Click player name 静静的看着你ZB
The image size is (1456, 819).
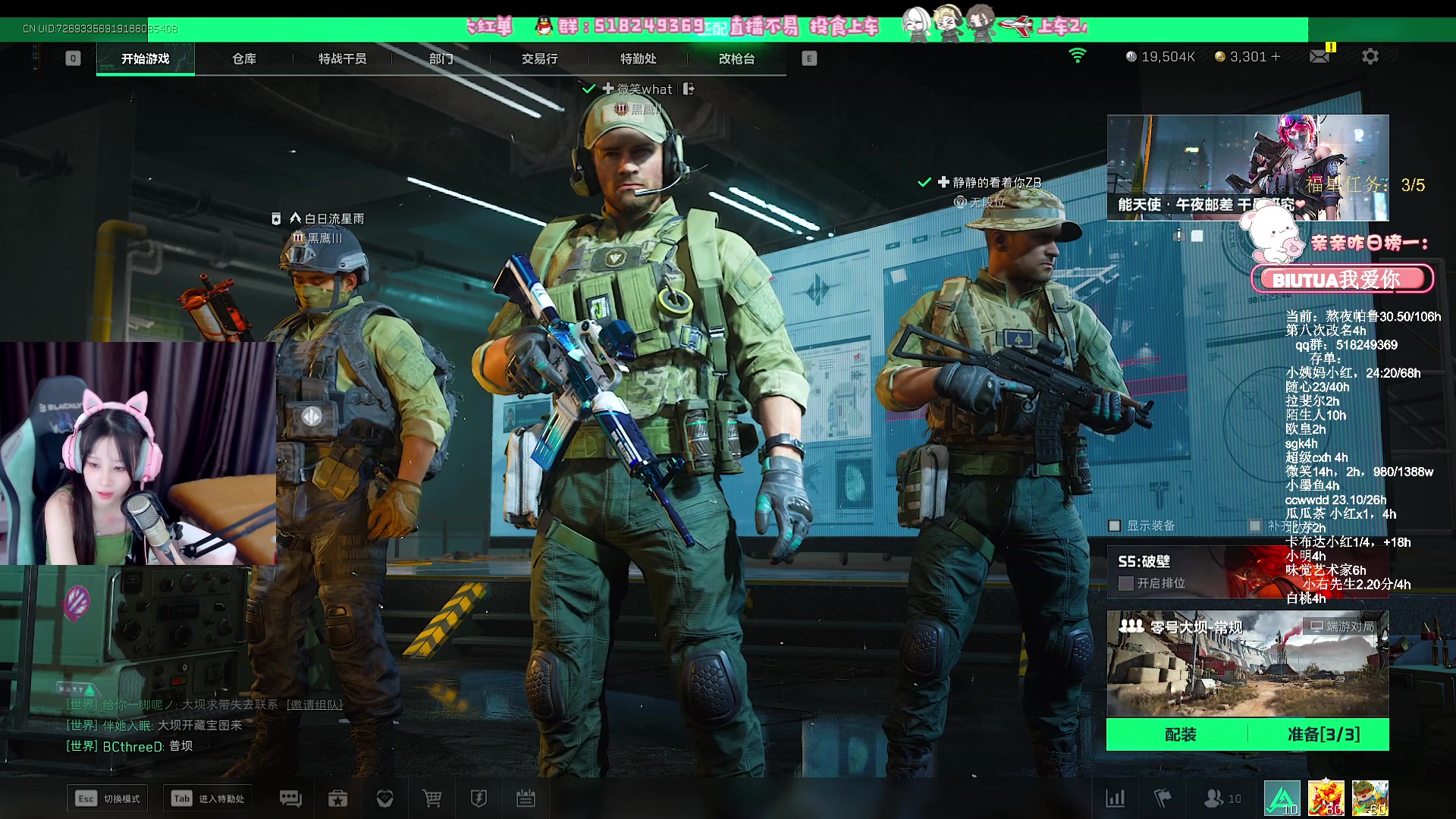(x=996, y=182)
